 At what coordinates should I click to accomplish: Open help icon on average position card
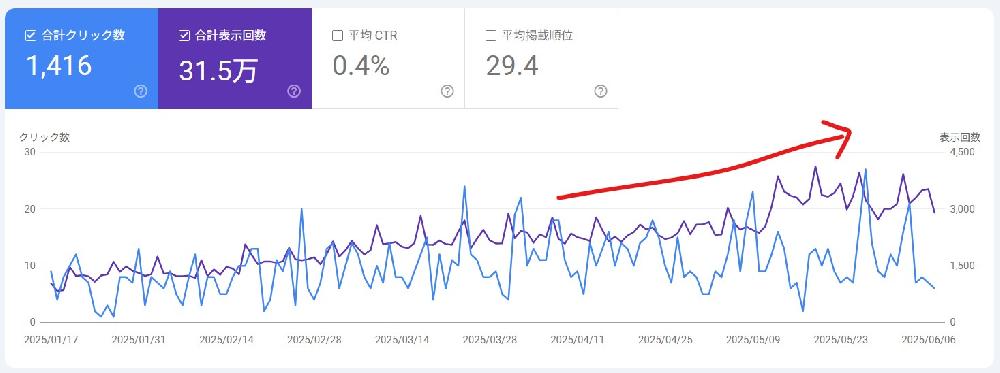pos(600,91)
